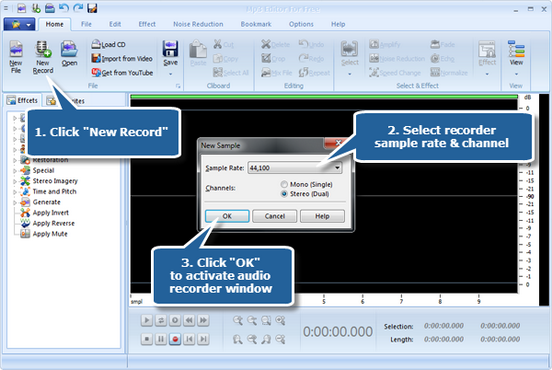Switch to the Home ribbon tab
This screenshot has height=370, width=552.
[55, 24]
